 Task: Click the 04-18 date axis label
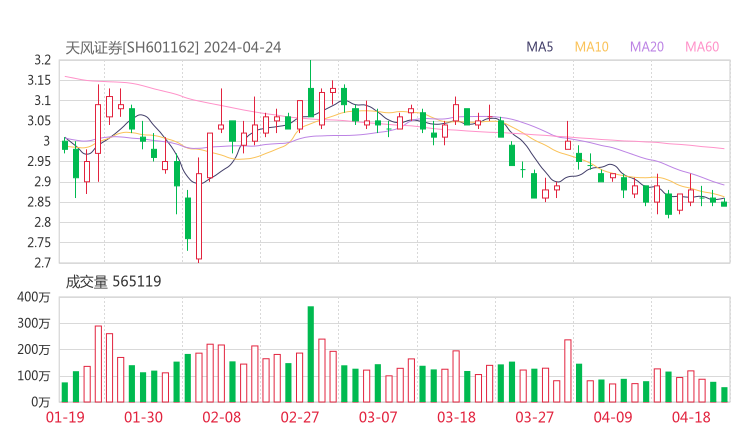click(x=691, y=417)
